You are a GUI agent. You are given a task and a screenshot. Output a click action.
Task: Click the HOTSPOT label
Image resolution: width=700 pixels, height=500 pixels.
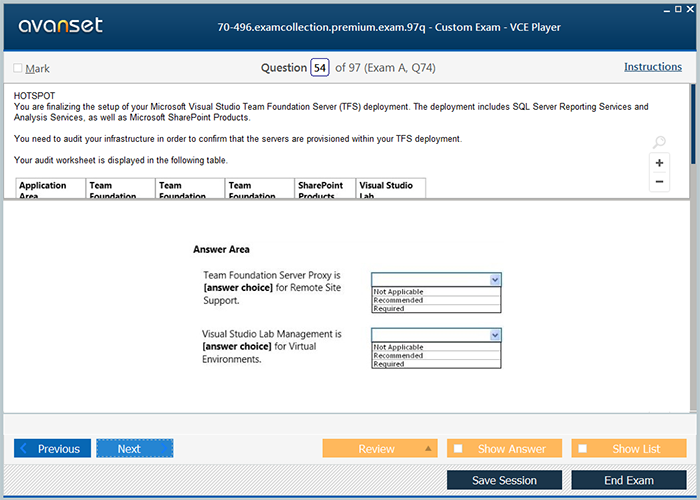(34, 96)
